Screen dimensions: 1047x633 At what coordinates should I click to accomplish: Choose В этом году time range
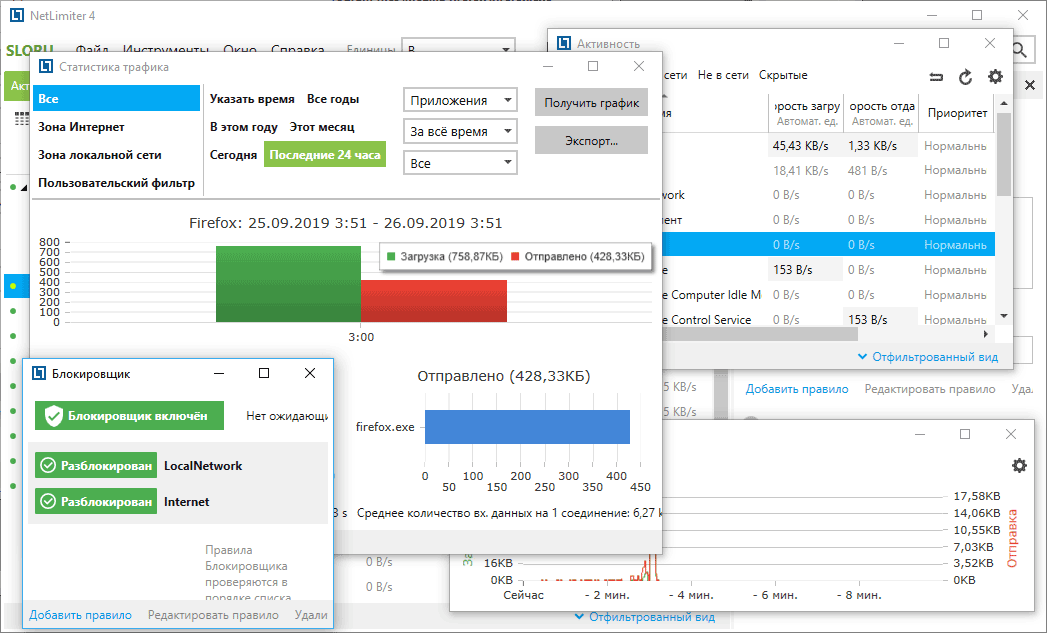243,127
